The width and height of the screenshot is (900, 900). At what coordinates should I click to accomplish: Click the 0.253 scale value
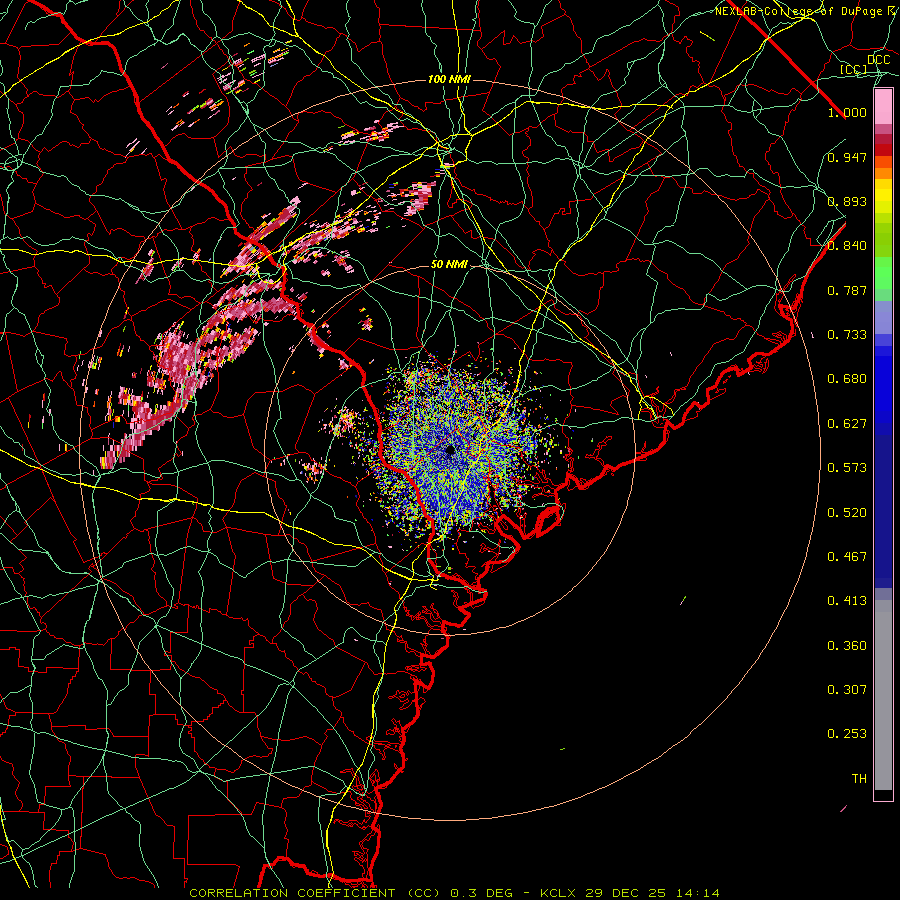pos(847,734)
